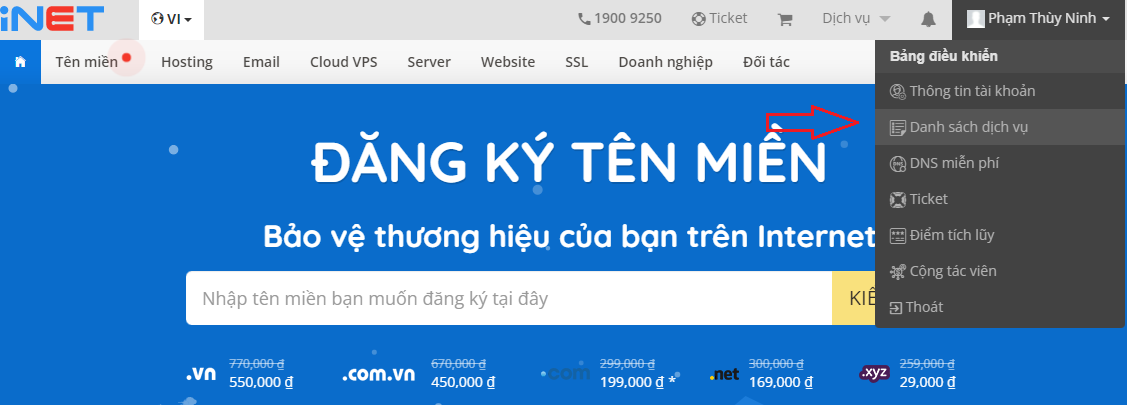The image size is (1127, 405).
Task: Click the DNS miễn phí icon
Action: [898, 163]
